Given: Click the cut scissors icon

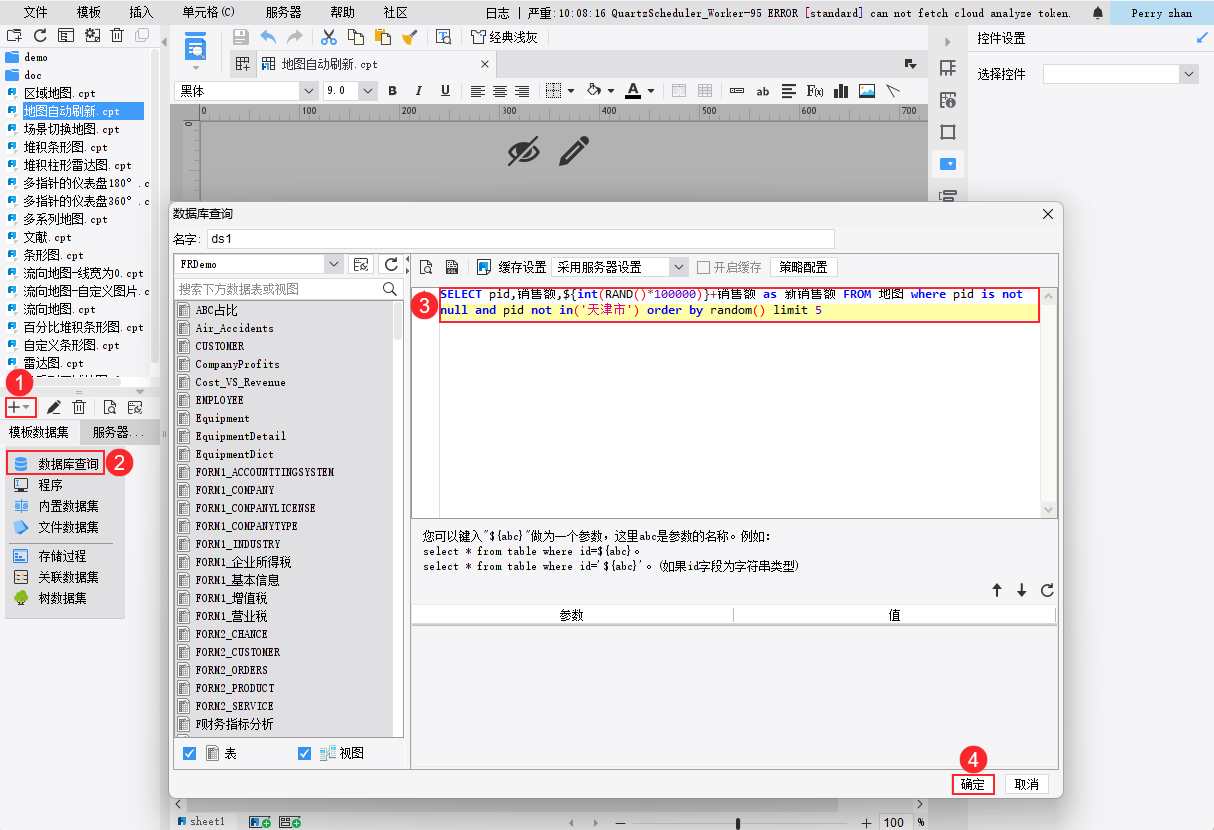Looking at the screenshot, I should pyautogui.click(x=328, y=37).
